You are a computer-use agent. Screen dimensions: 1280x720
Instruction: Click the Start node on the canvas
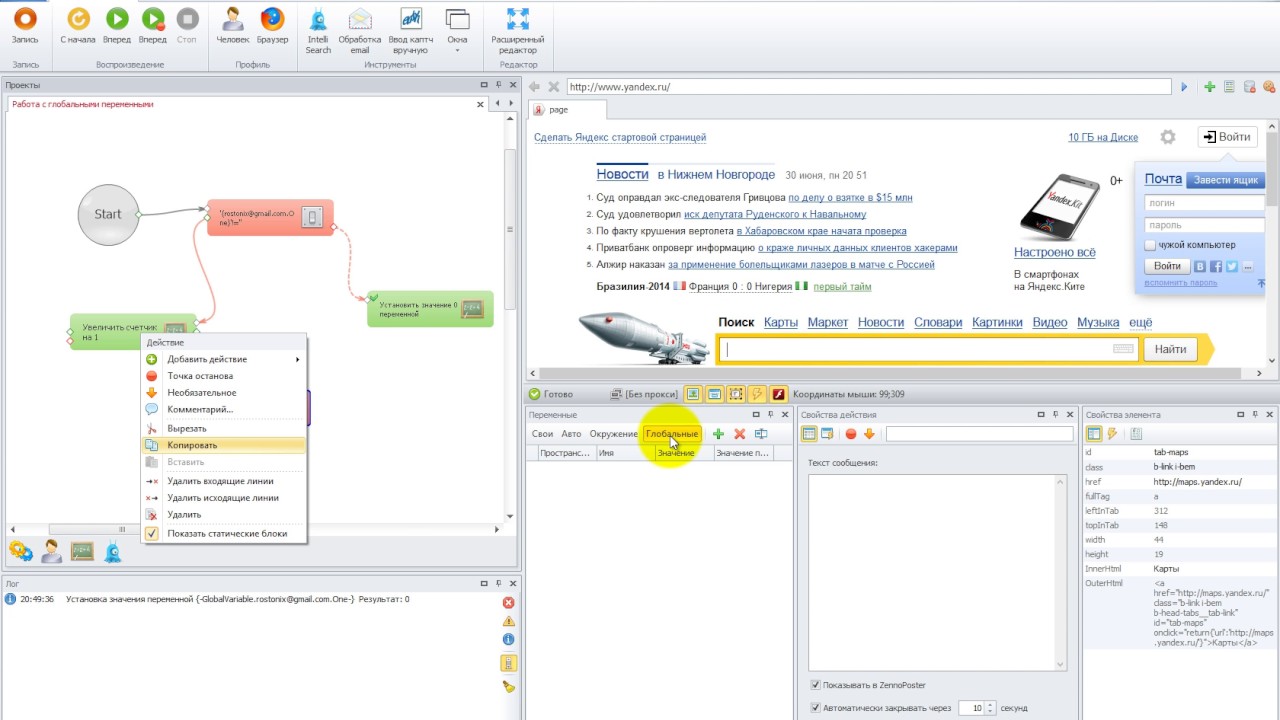coord(108,214)
